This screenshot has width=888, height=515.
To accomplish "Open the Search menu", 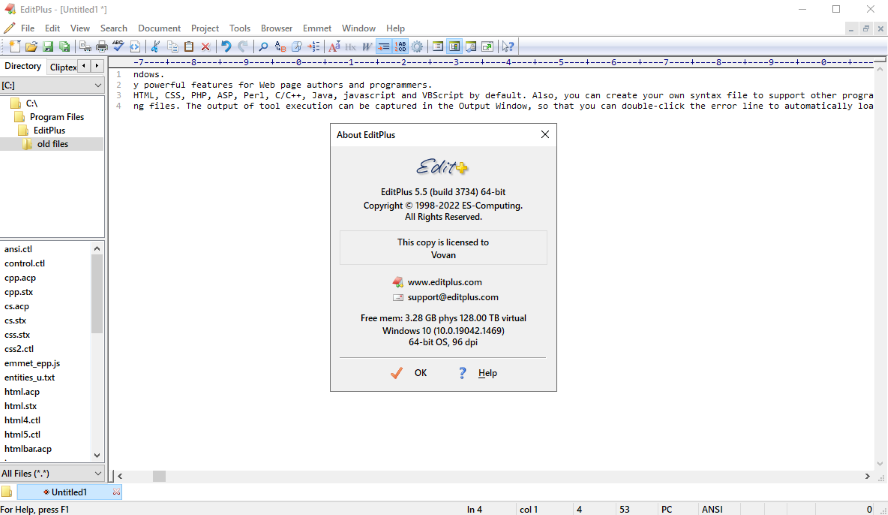I will pyautogui.click(x=114, y=28).
